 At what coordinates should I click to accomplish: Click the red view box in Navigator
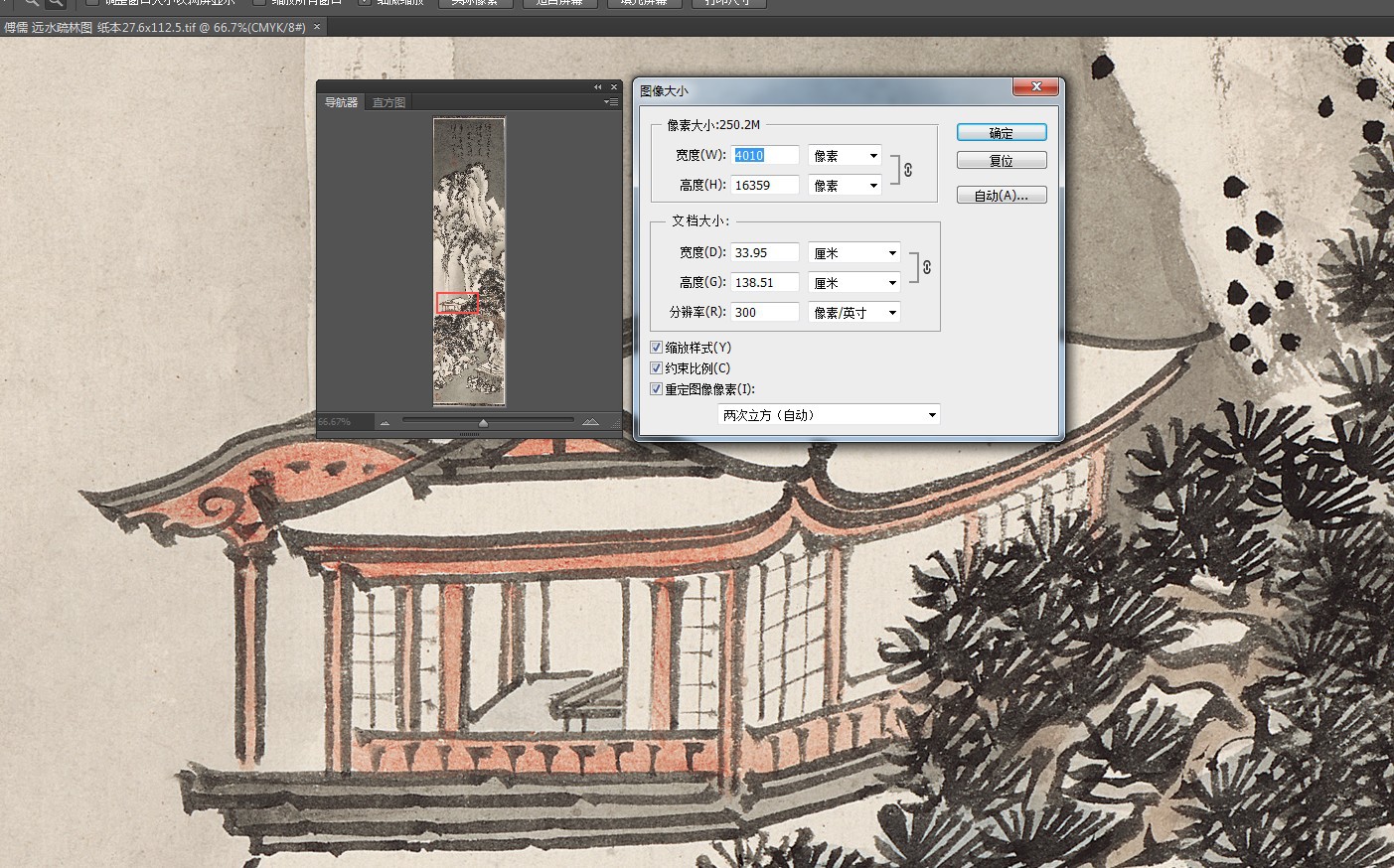pos(457,303)
